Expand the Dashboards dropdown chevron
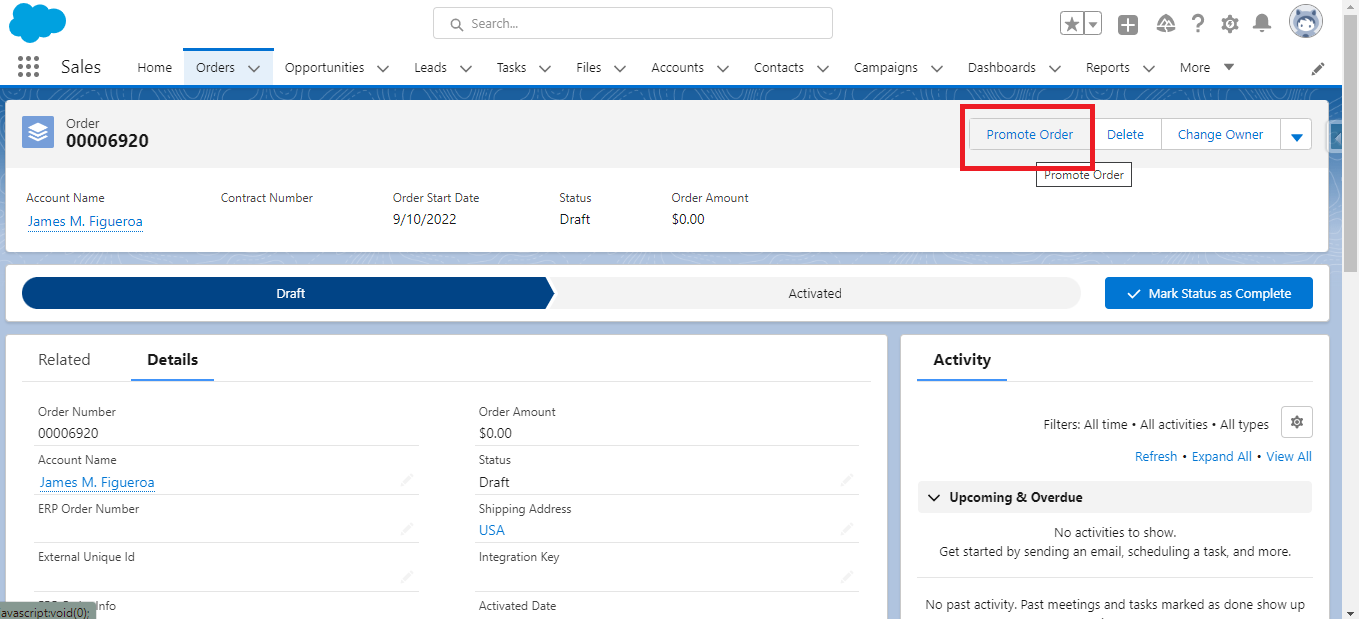 pyautogui.click(x=1055, y=68)
